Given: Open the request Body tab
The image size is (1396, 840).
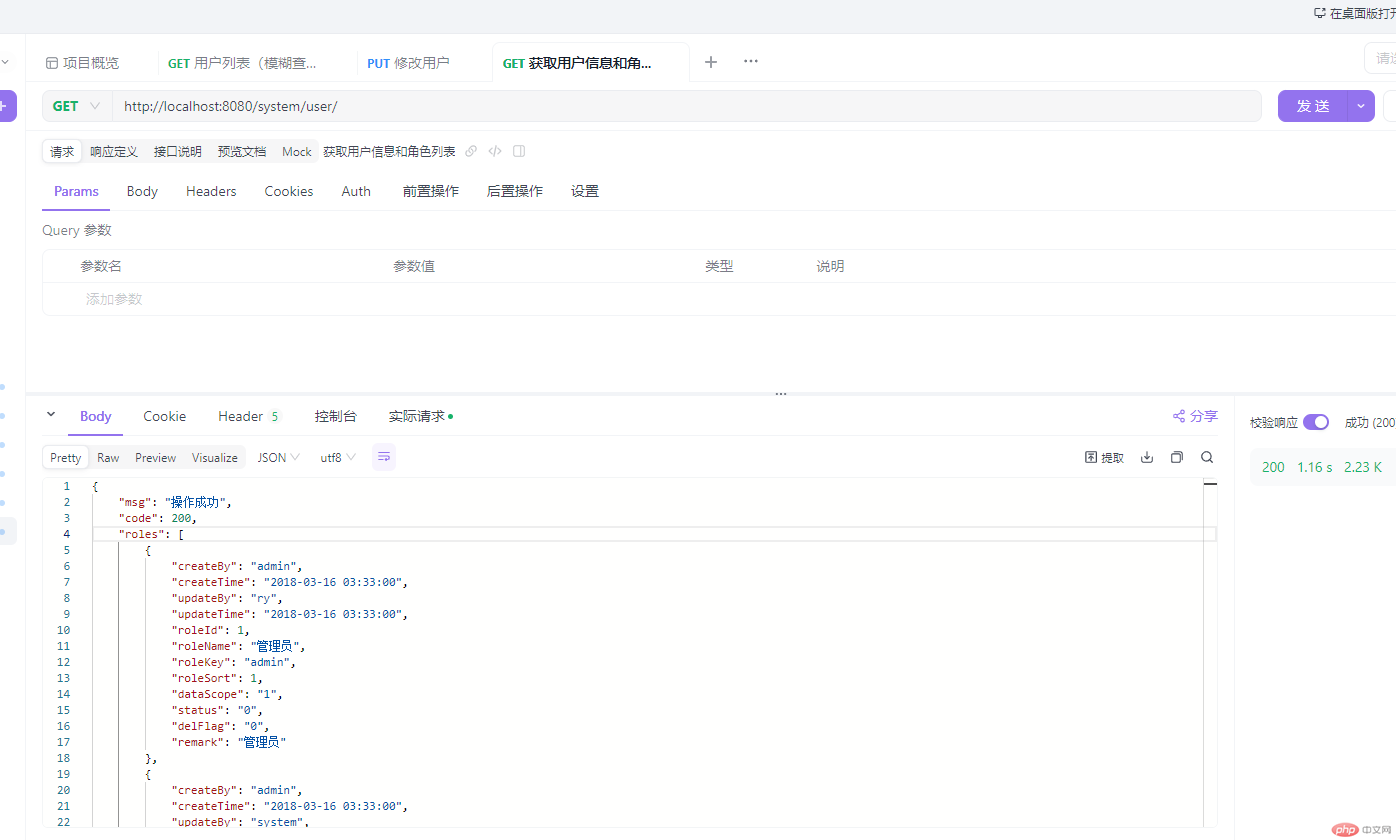Looking at the screenshot, I should (x=142, y=191).
